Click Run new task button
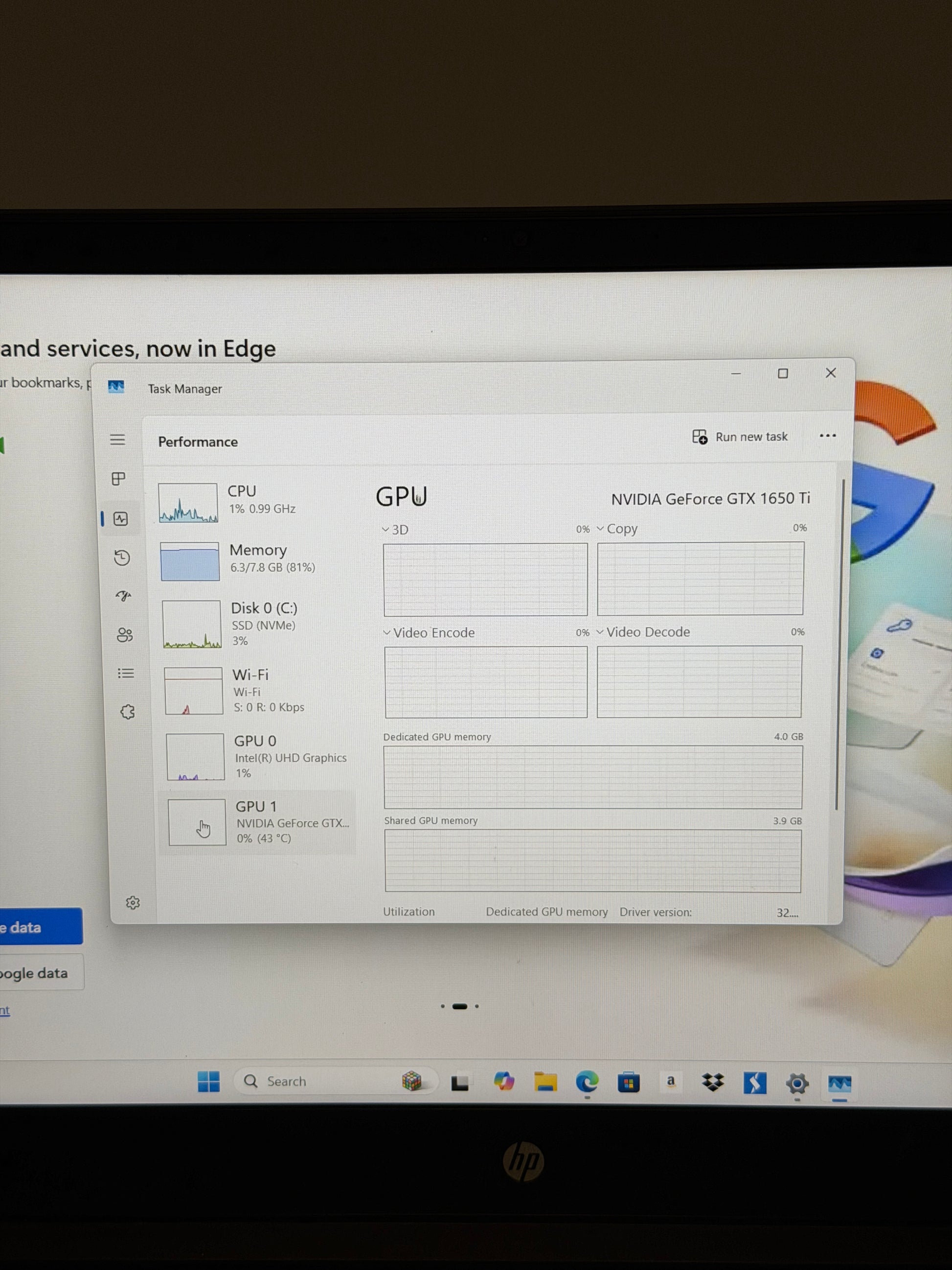 click(740, 437)
